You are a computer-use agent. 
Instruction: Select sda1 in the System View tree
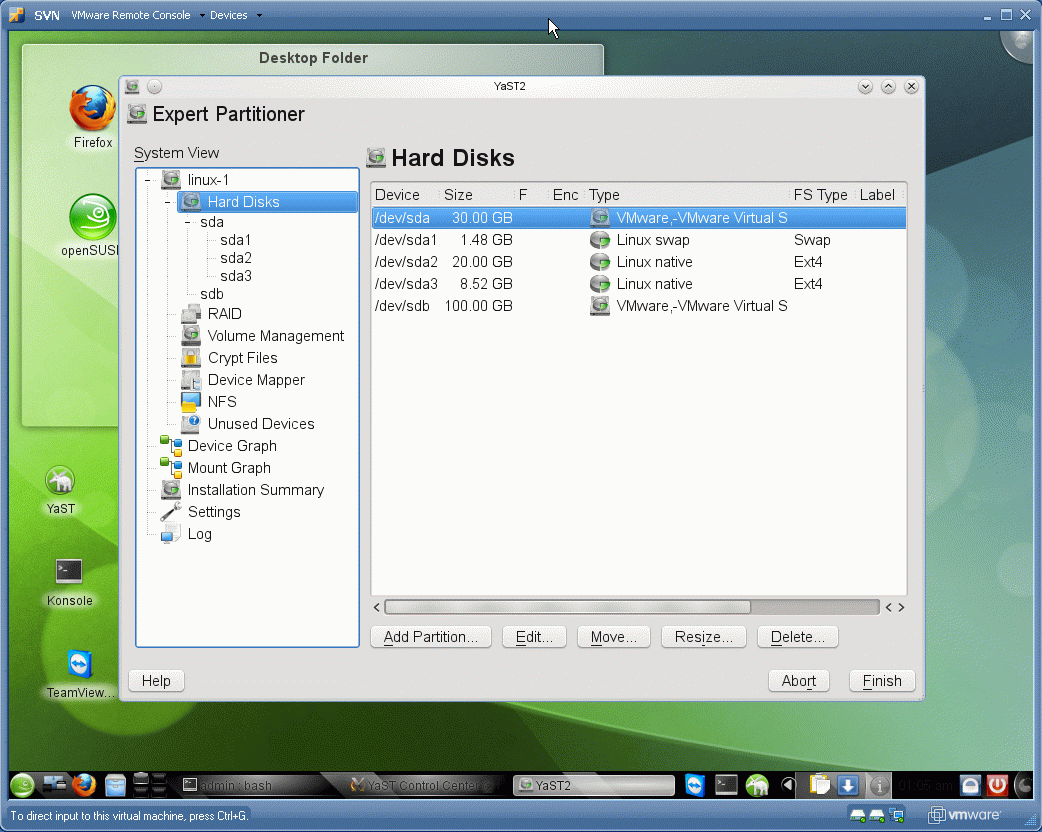[x=236, y=240]
